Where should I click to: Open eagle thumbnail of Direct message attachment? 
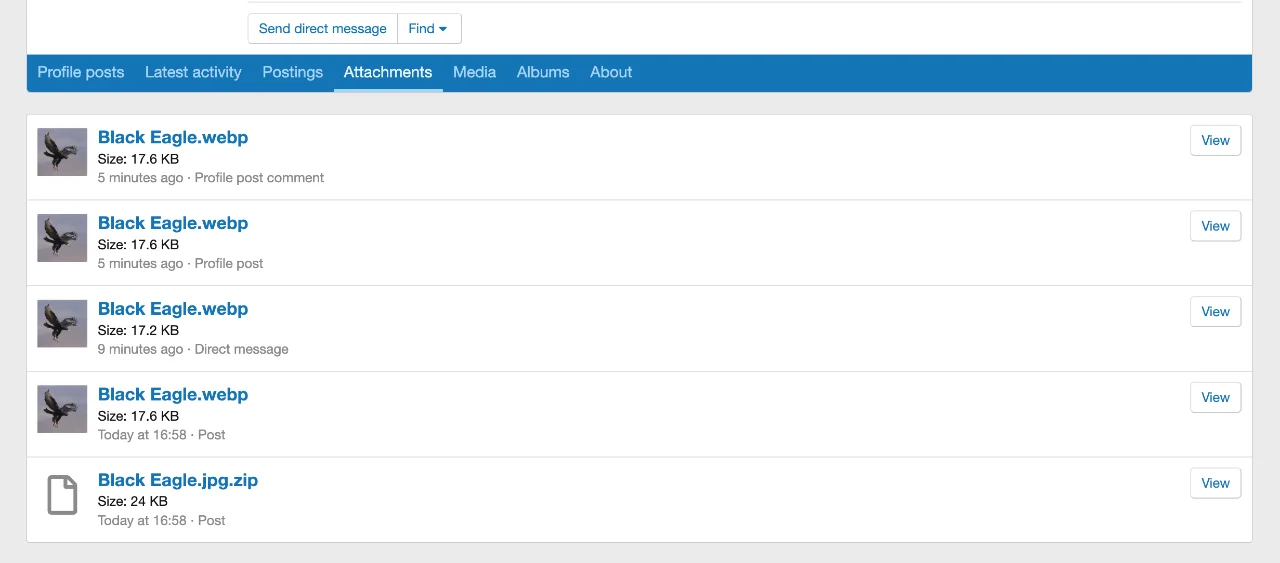(x=62, y=324)
